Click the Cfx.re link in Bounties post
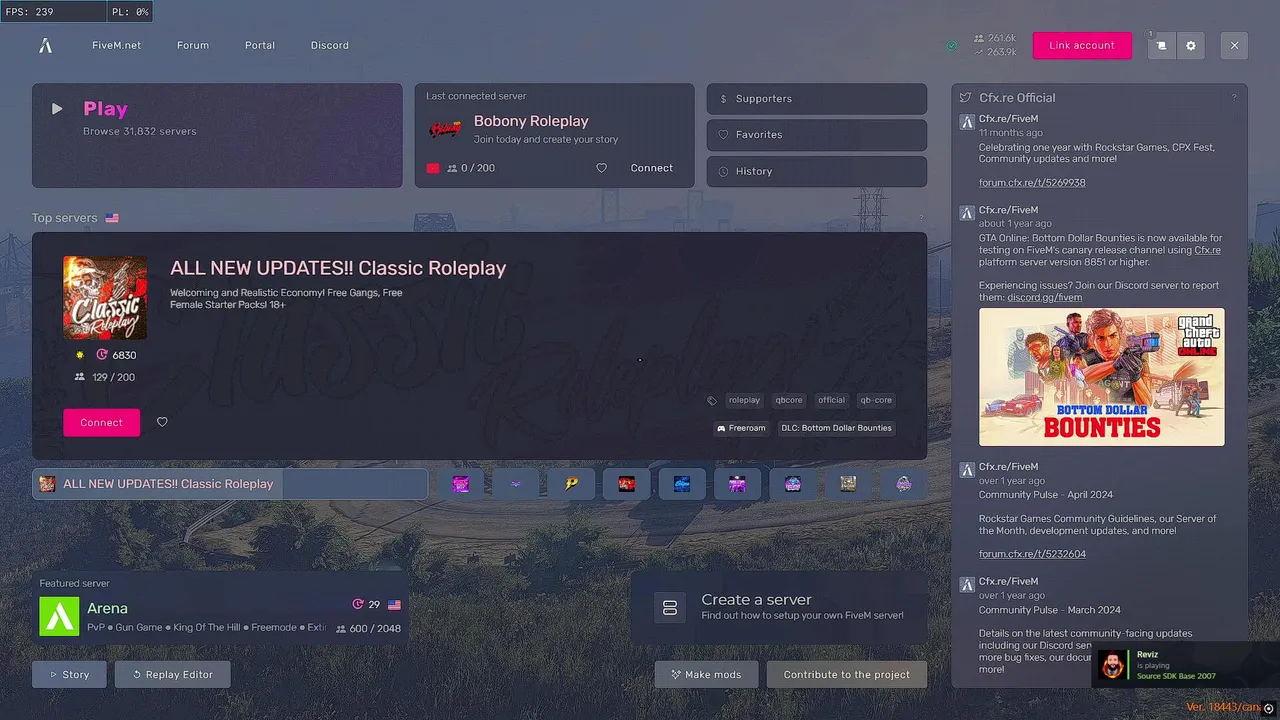The height and width of the screenshot is (720, 1280). coord(1207,250)
